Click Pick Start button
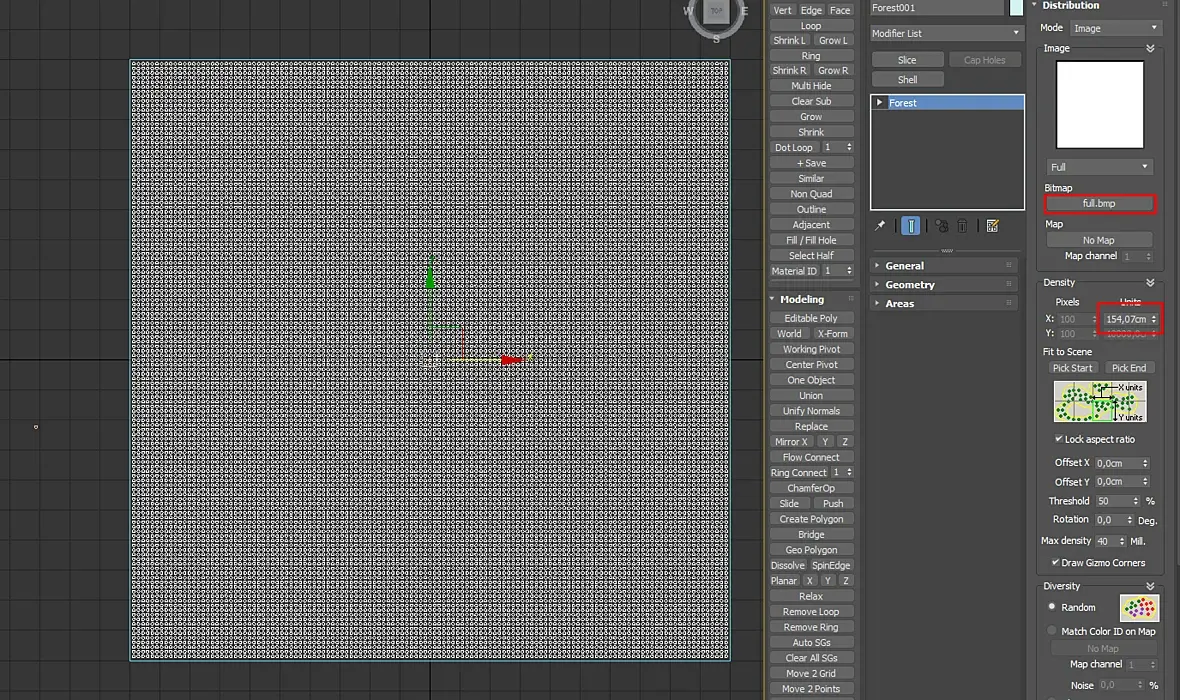The width and height of the screenshot is (1180, 700). (1072, 368)
